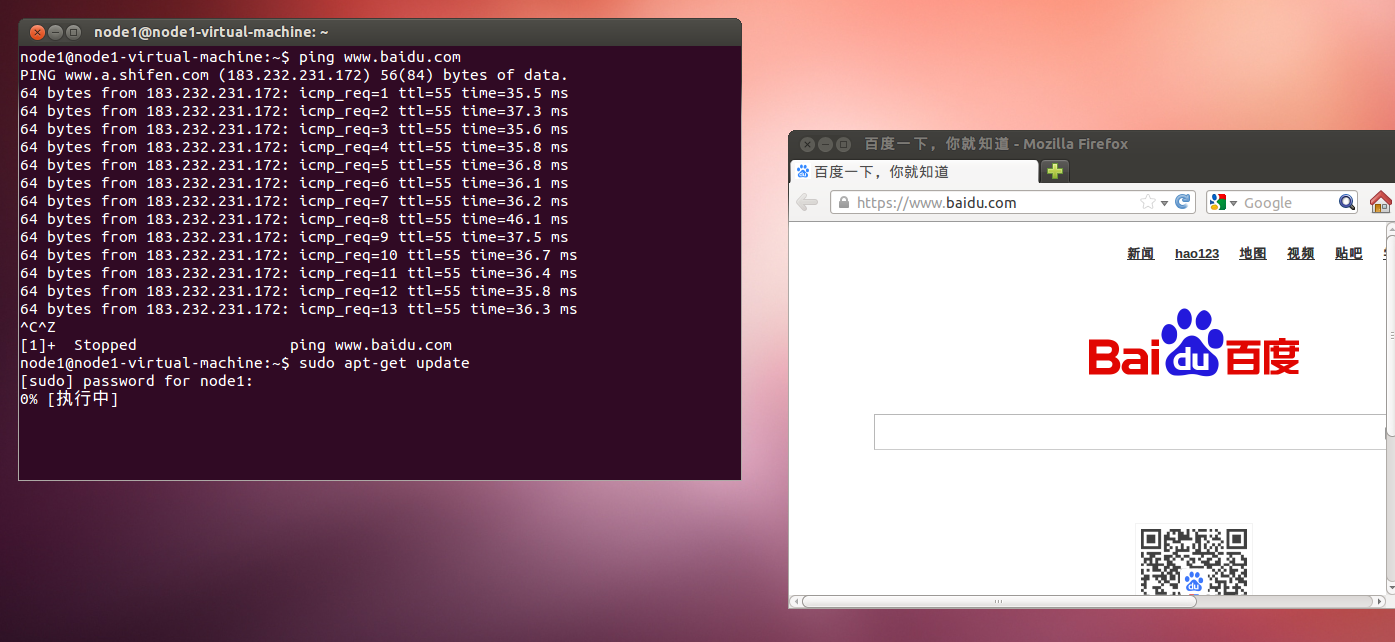Open the address bar history dropdown arrow

click(x=1164, y=203)
